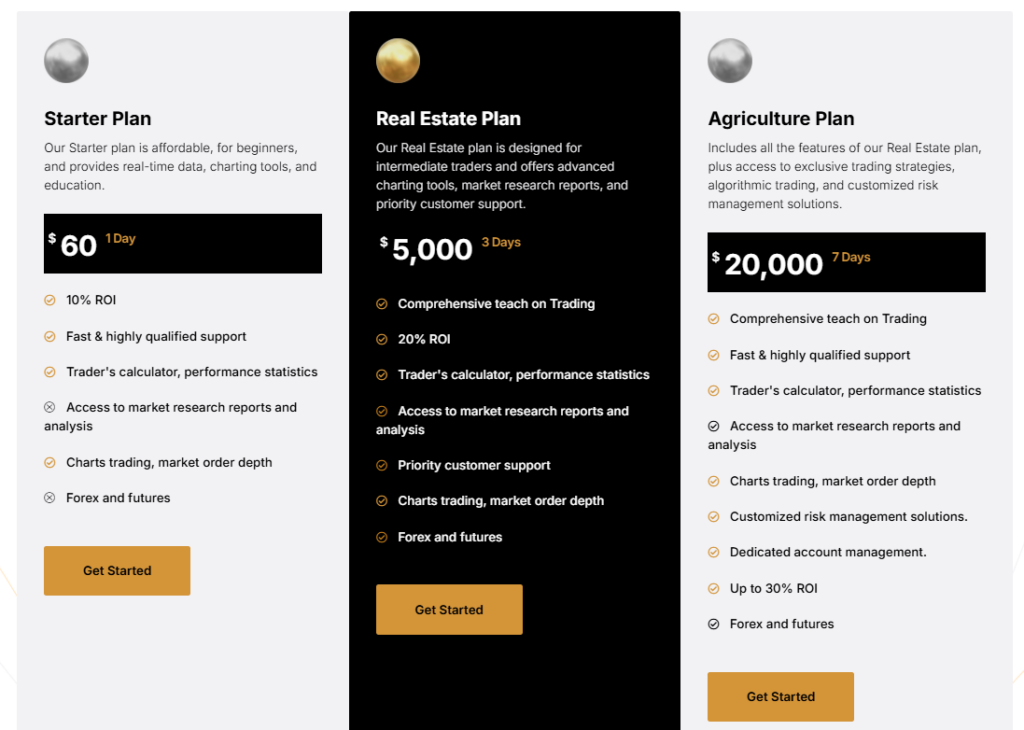Click the Real Estate Plan gold coin icon
This screenshot has height=730, width=1024.
(x=398, y=61)
